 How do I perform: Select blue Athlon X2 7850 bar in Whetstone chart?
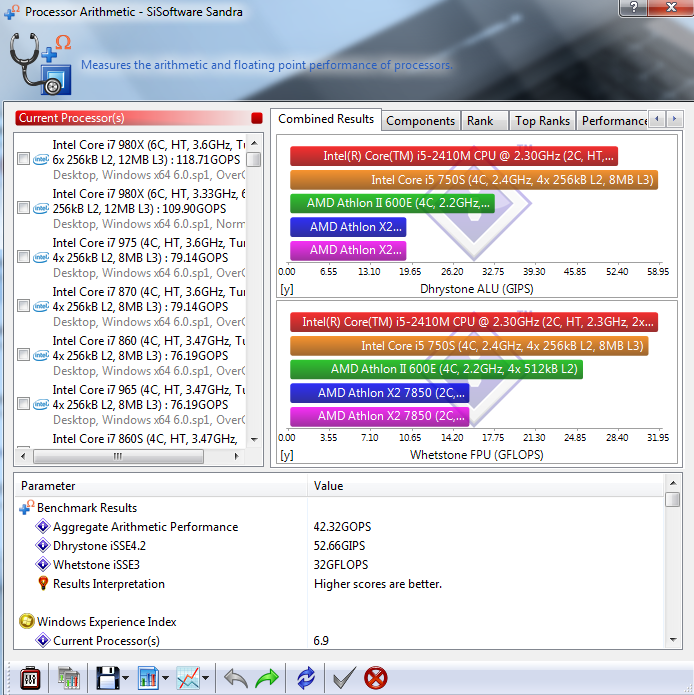[x=379, y=393]
